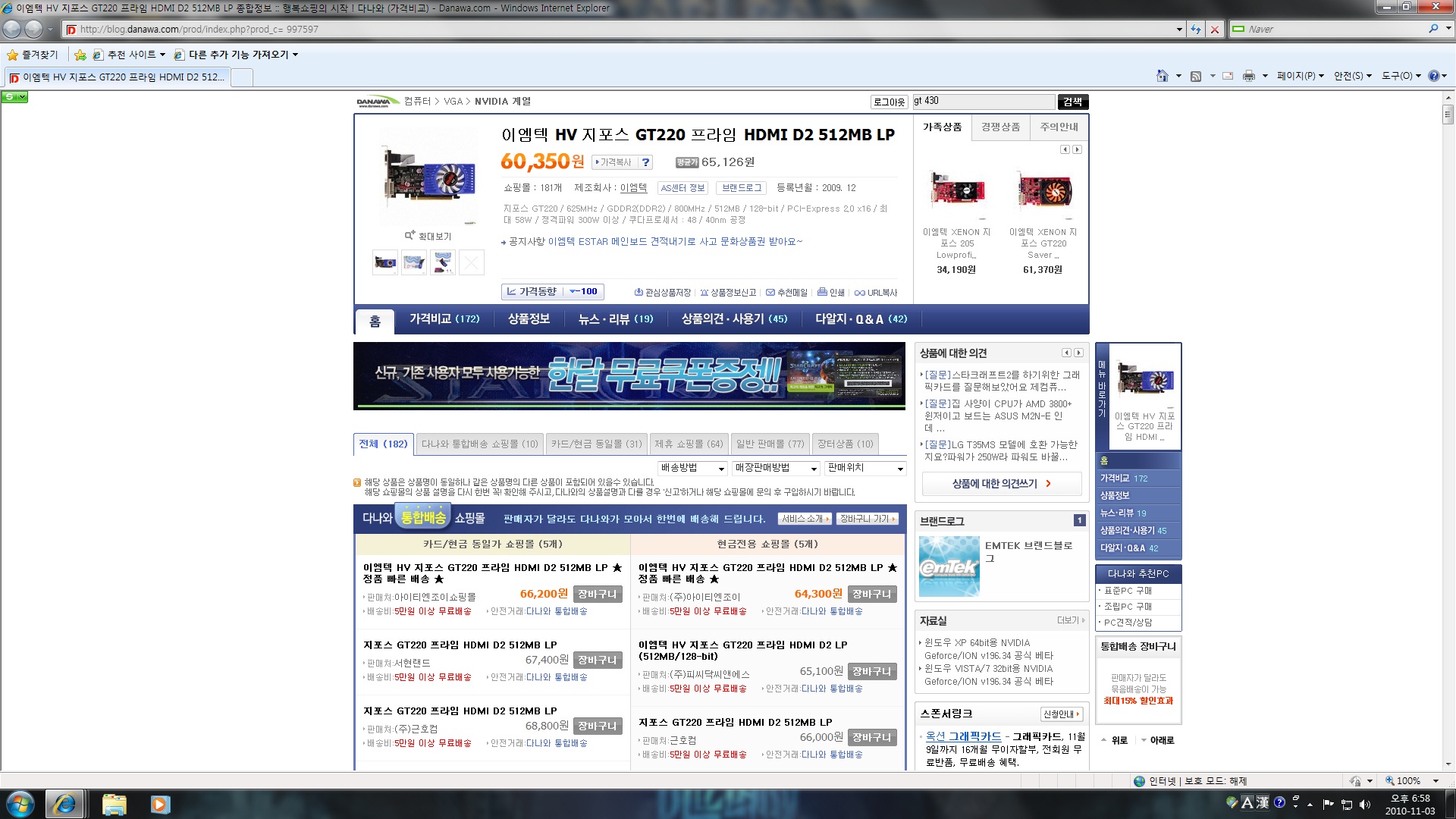This screenshot has height=819, width=1456.
Task: Open media player taskbar icon
Action: pos(160,804)
